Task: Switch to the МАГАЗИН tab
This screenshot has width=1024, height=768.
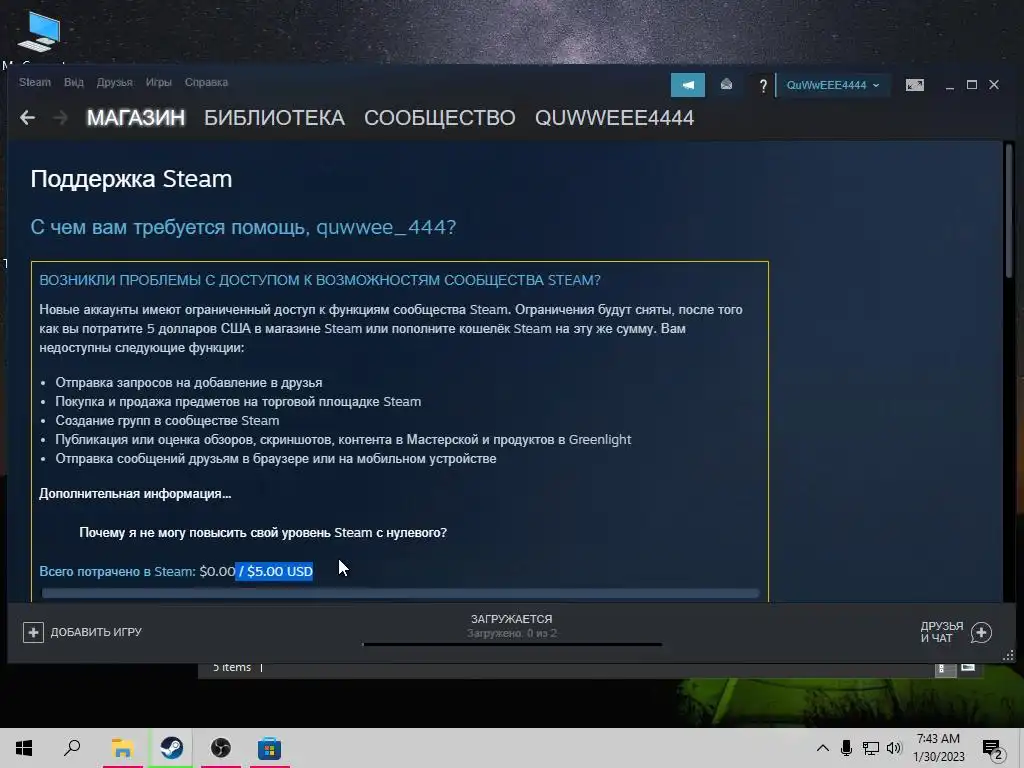Action: pos(136,118)
